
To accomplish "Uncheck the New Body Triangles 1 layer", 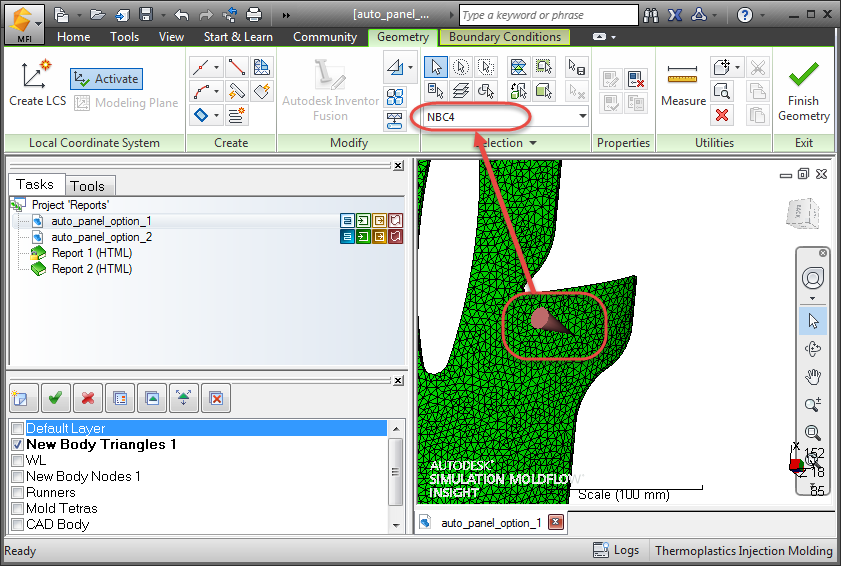I will pos(18,444).
